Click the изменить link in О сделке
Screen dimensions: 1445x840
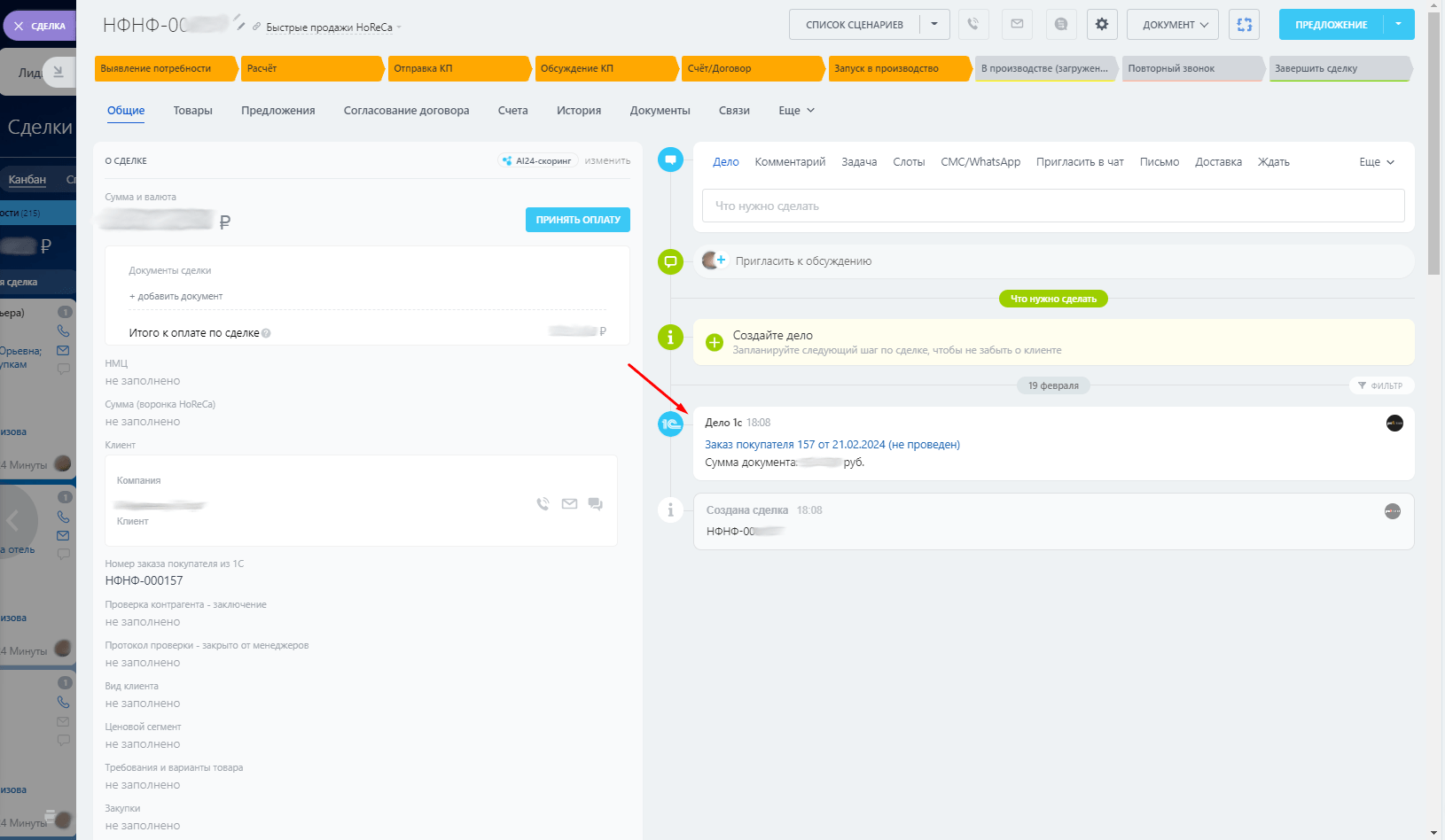(x=607, y=160)
